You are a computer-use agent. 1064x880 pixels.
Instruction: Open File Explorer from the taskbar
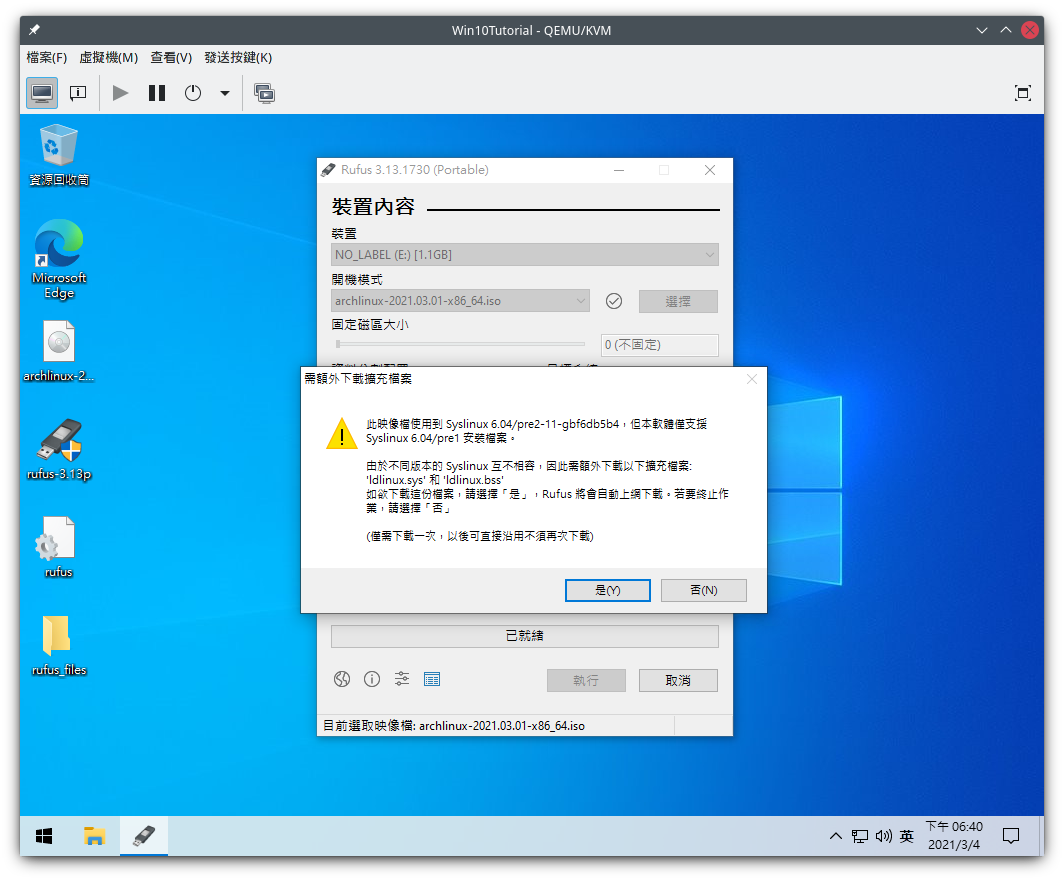click(x=94, y=836)
